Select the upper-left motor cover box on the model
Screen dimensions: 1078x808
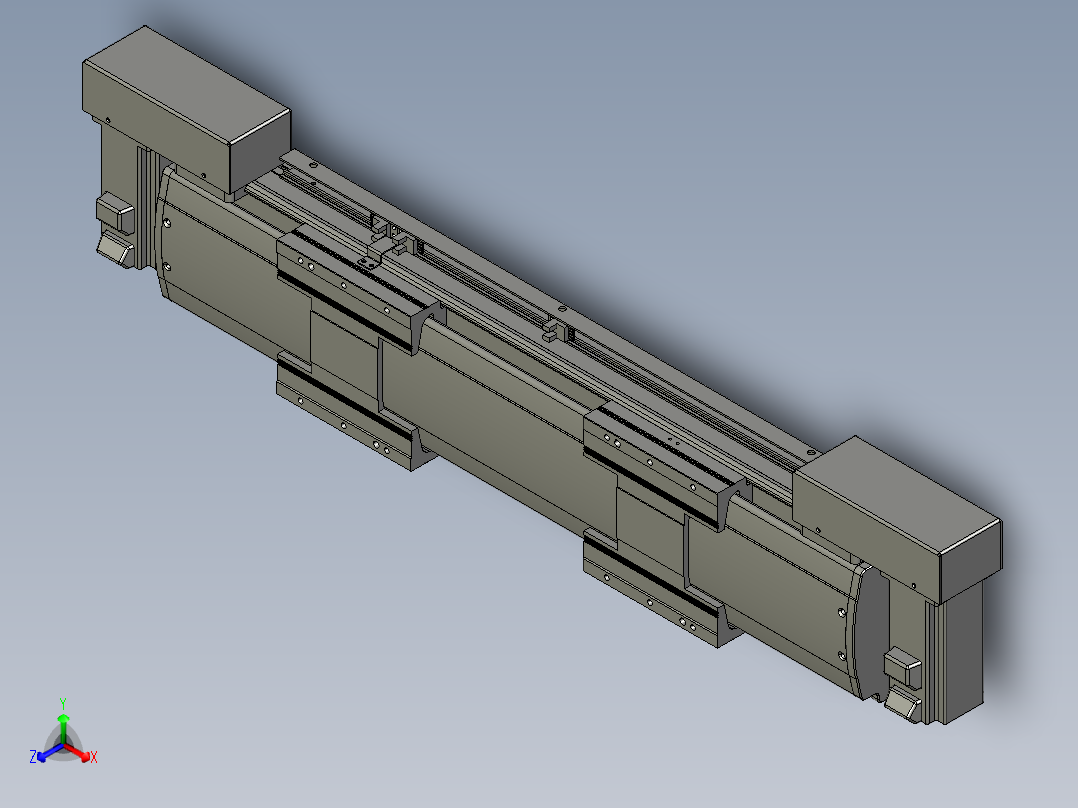186,110
